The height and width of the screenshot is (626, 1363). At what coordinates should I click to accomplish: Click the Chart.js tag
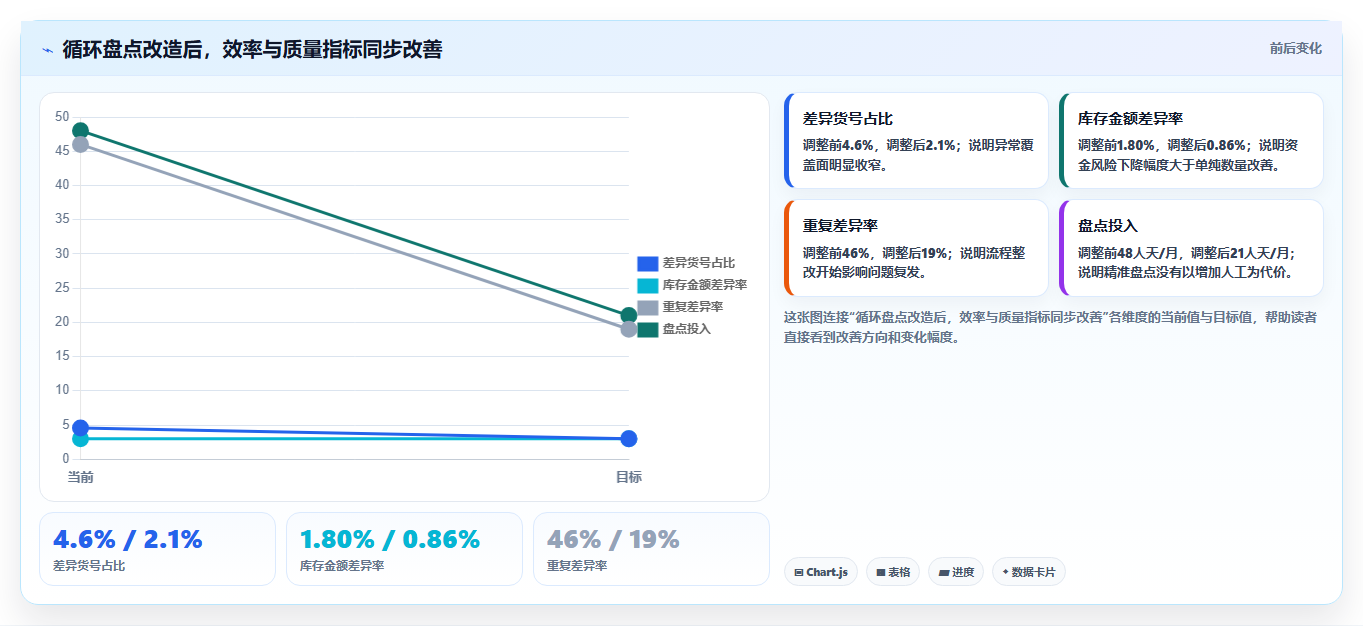pyautogui.click(x=821, y=572)
